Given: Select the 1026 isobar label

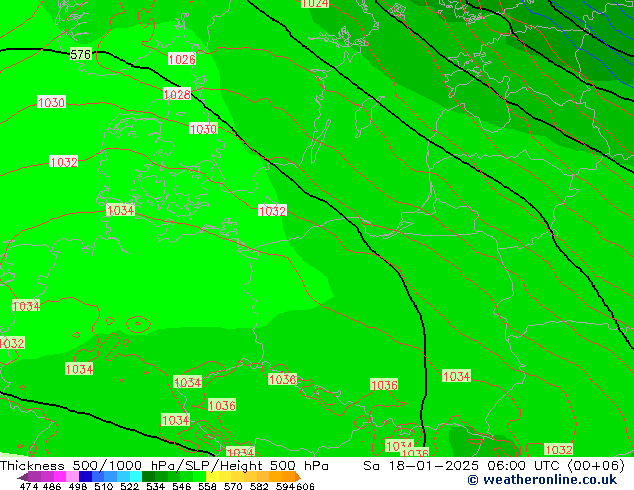Looking at the screenshot, I should coord(181,60).
